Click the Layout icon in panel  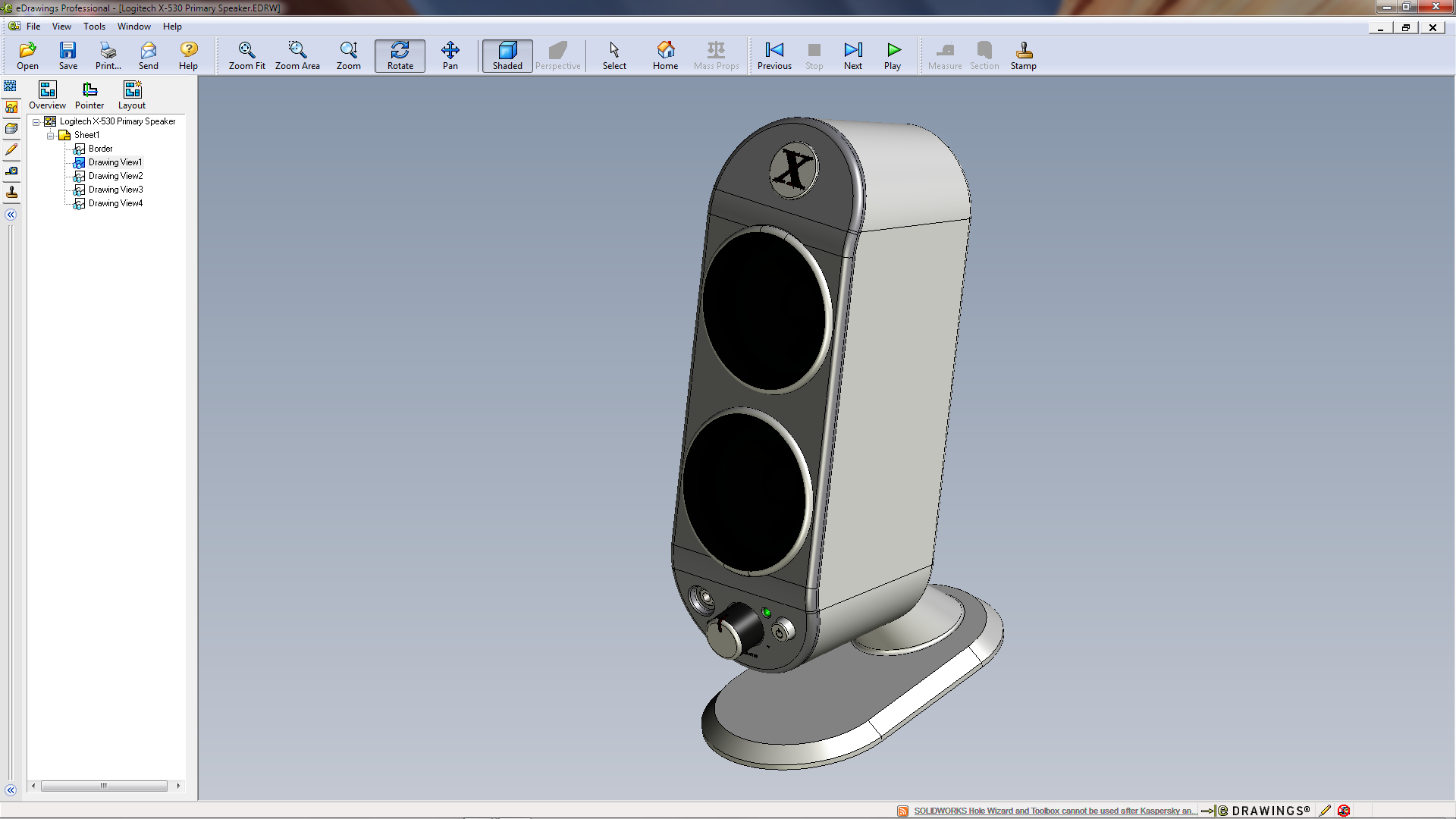(132, 95)
